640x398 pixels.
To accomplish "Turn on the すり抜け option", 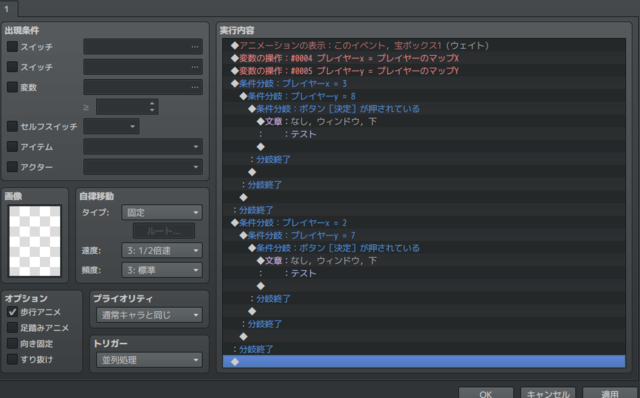I will point(12,359).
